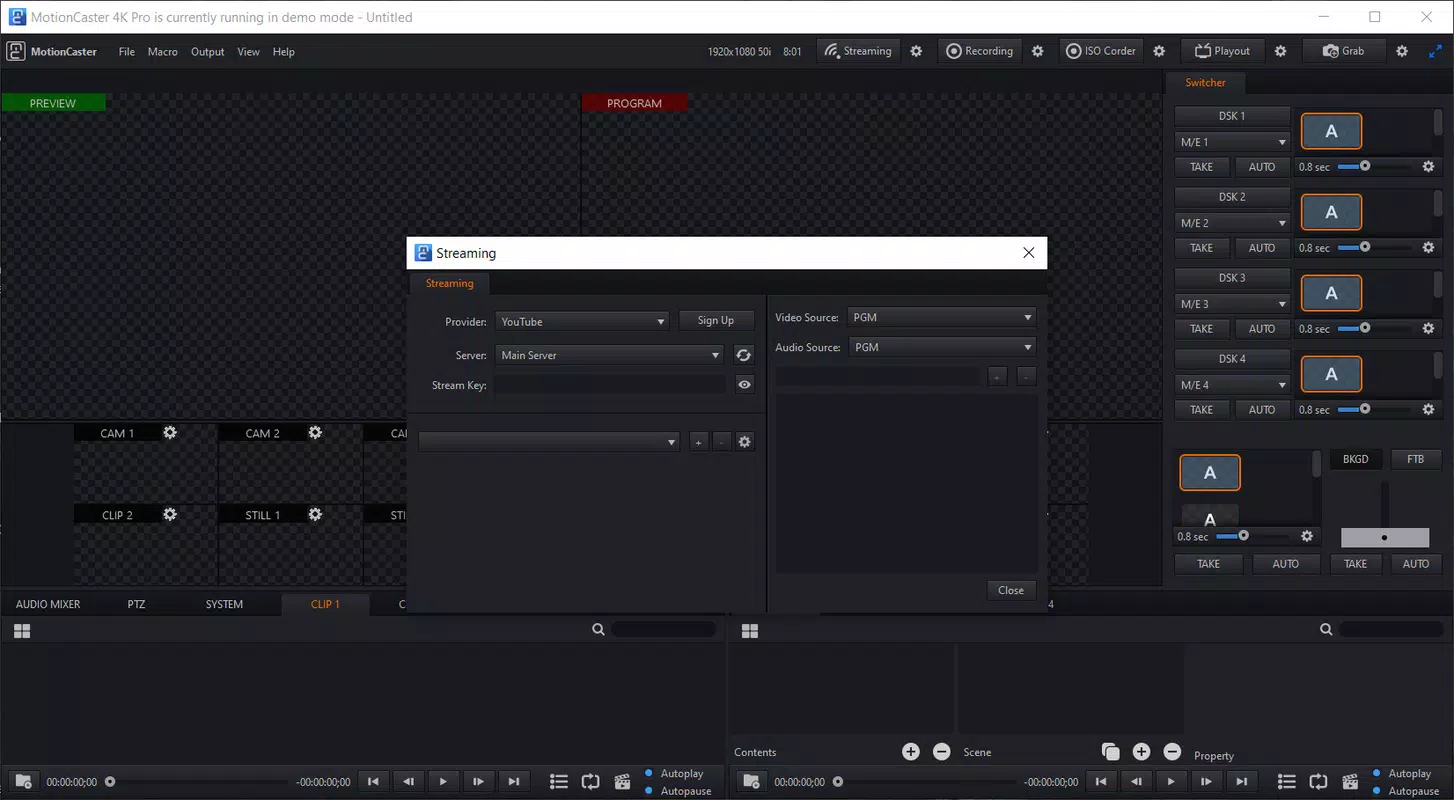Switch to the AUDIO MIXER tab
The height and width of the screenshot is (800, 1454).
[48, 604]
